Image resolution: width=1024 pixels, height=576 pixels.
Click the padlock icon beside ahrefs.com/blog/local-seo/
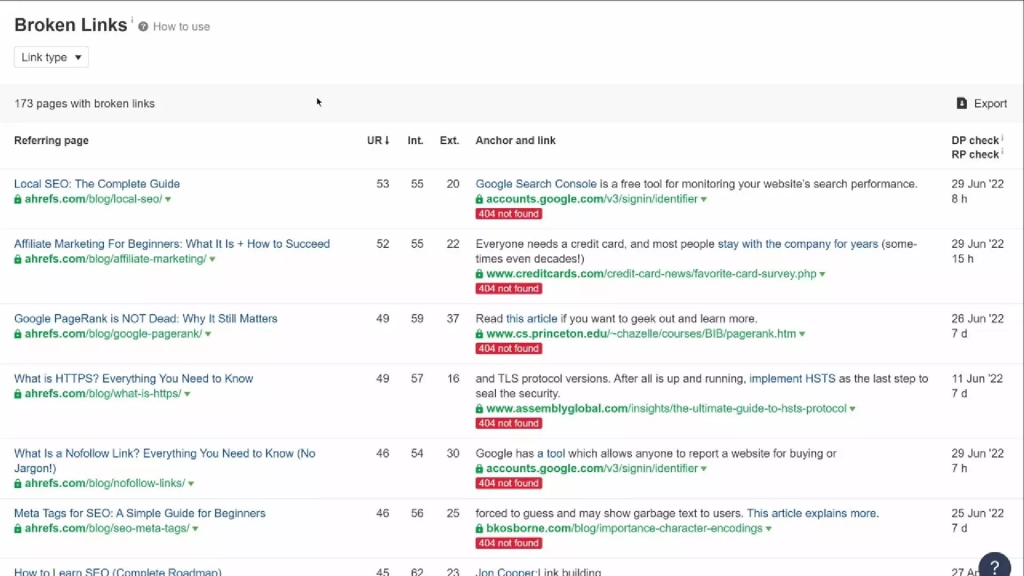click(18, 199)
